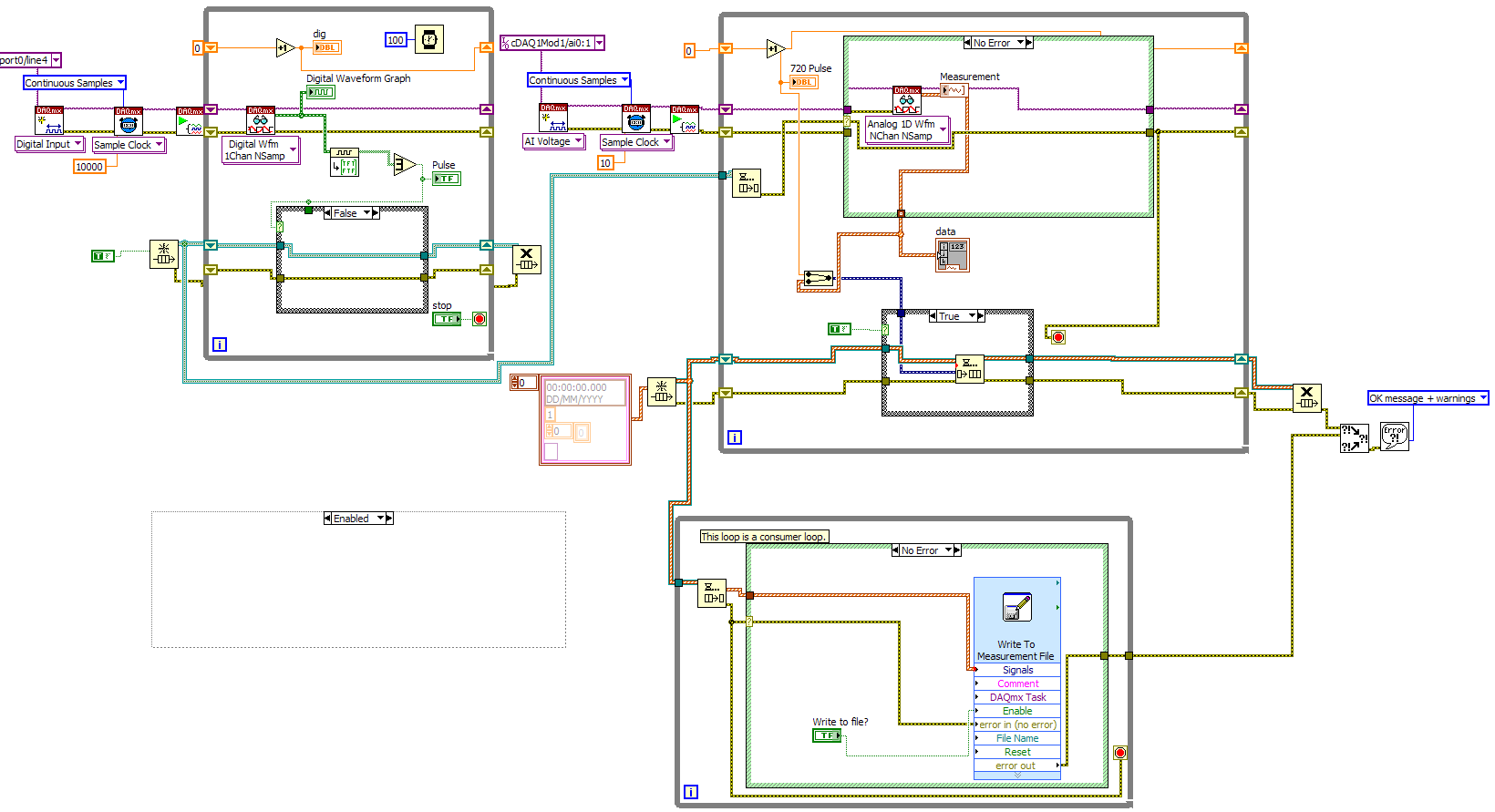The width and height of the screenshot is (1495, 812).
Task: Open the Continuous Samples dropdown for AI Voltage
Action: (x=579, y=80)
